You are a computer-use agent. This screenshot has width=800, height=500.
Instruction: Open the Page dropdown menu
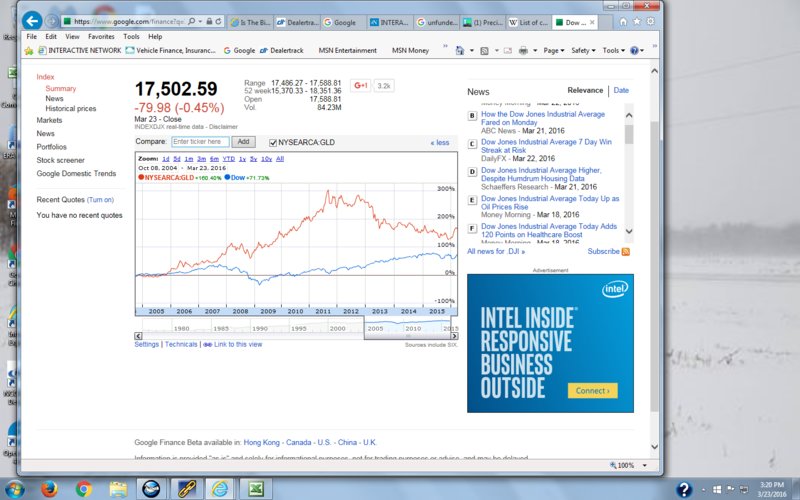coord(554,51)
